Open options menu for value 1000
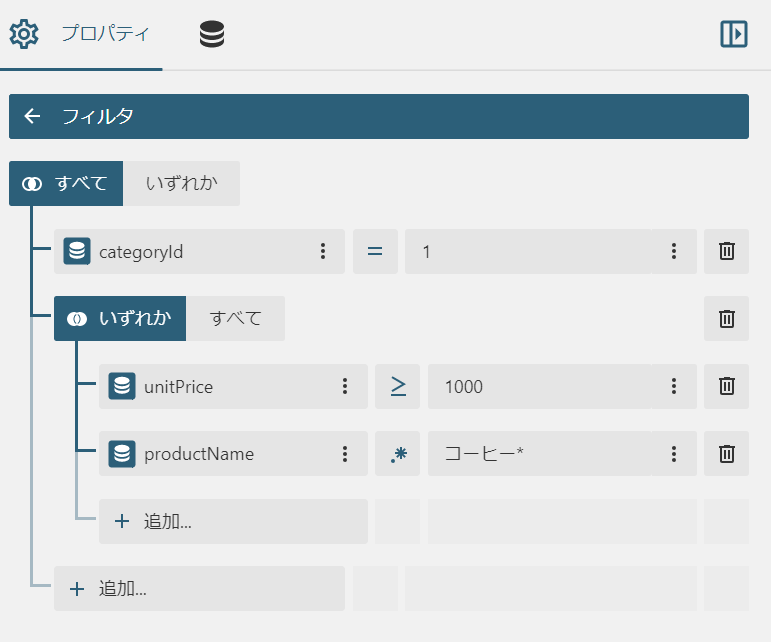This screenshot has height=642, width=771. point(674,386)
